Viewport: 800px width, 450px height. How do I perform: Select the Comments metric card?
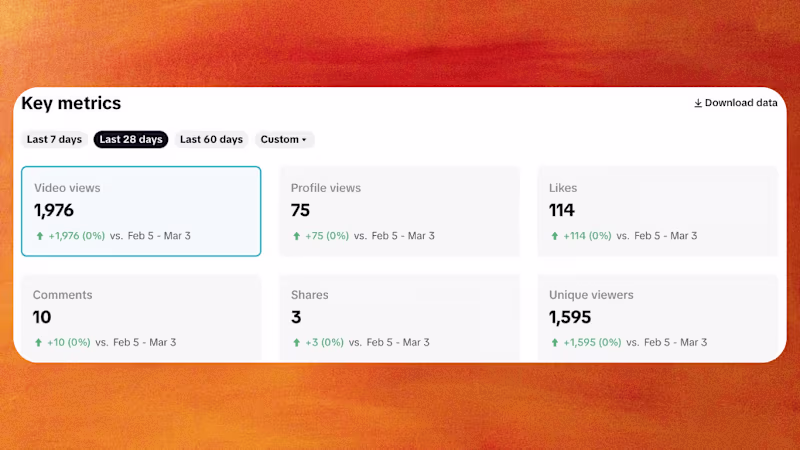(x=141, y=317)
